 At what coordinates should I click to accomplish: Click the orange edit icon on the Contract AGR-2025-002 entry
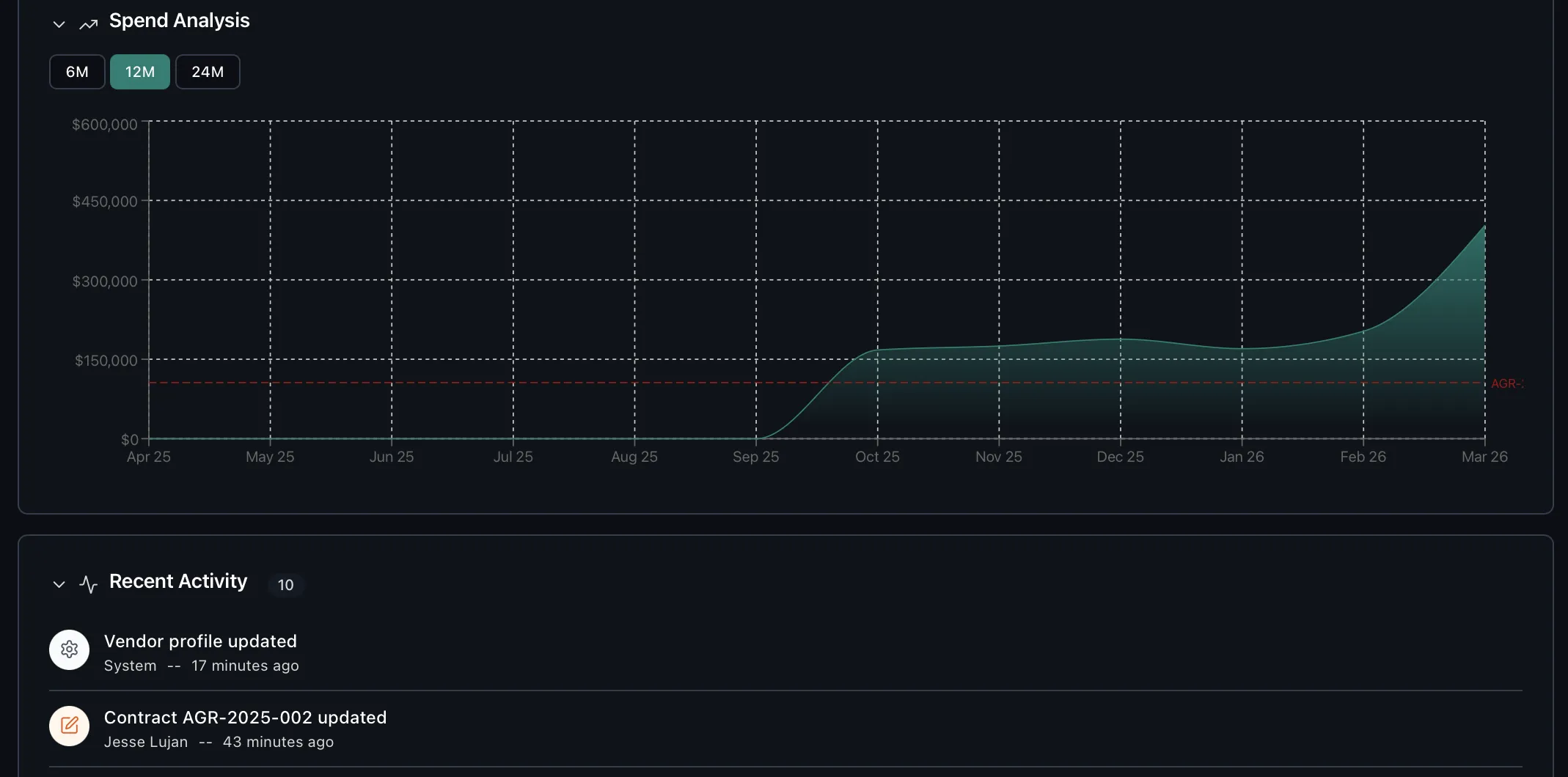coord(68,726)
